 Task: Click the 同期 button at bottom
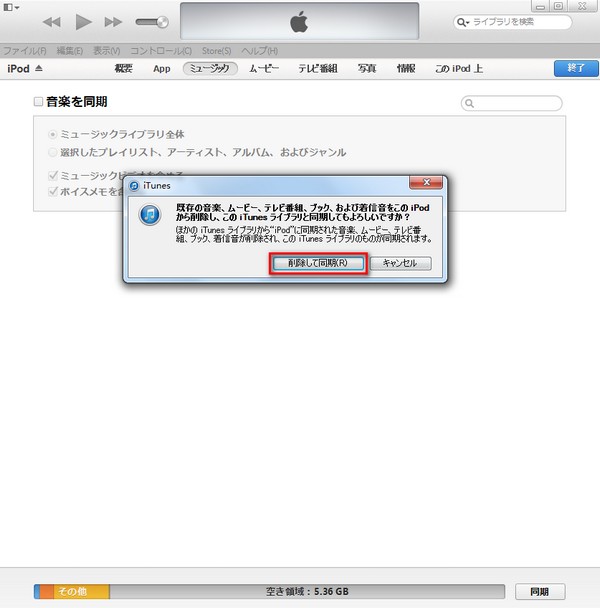(x=540, y=592)
